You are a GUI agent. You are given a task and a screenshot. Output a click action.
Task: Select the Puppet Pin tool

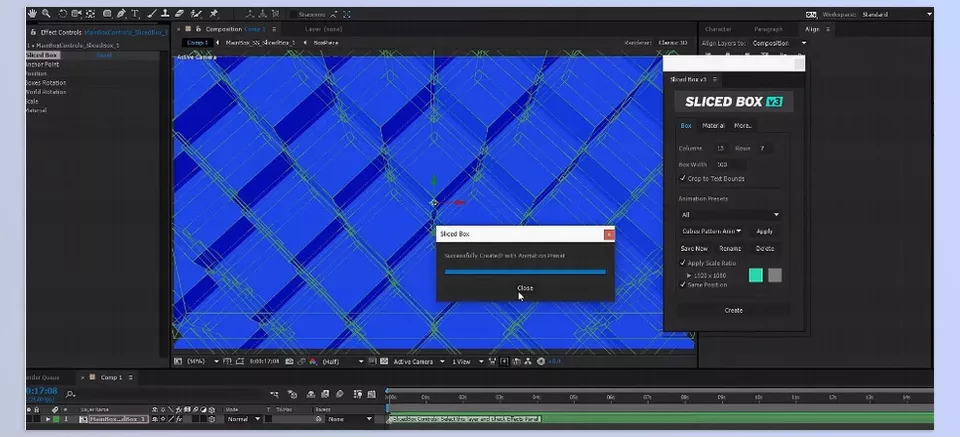pyautogui.click(x=214, y=13)
